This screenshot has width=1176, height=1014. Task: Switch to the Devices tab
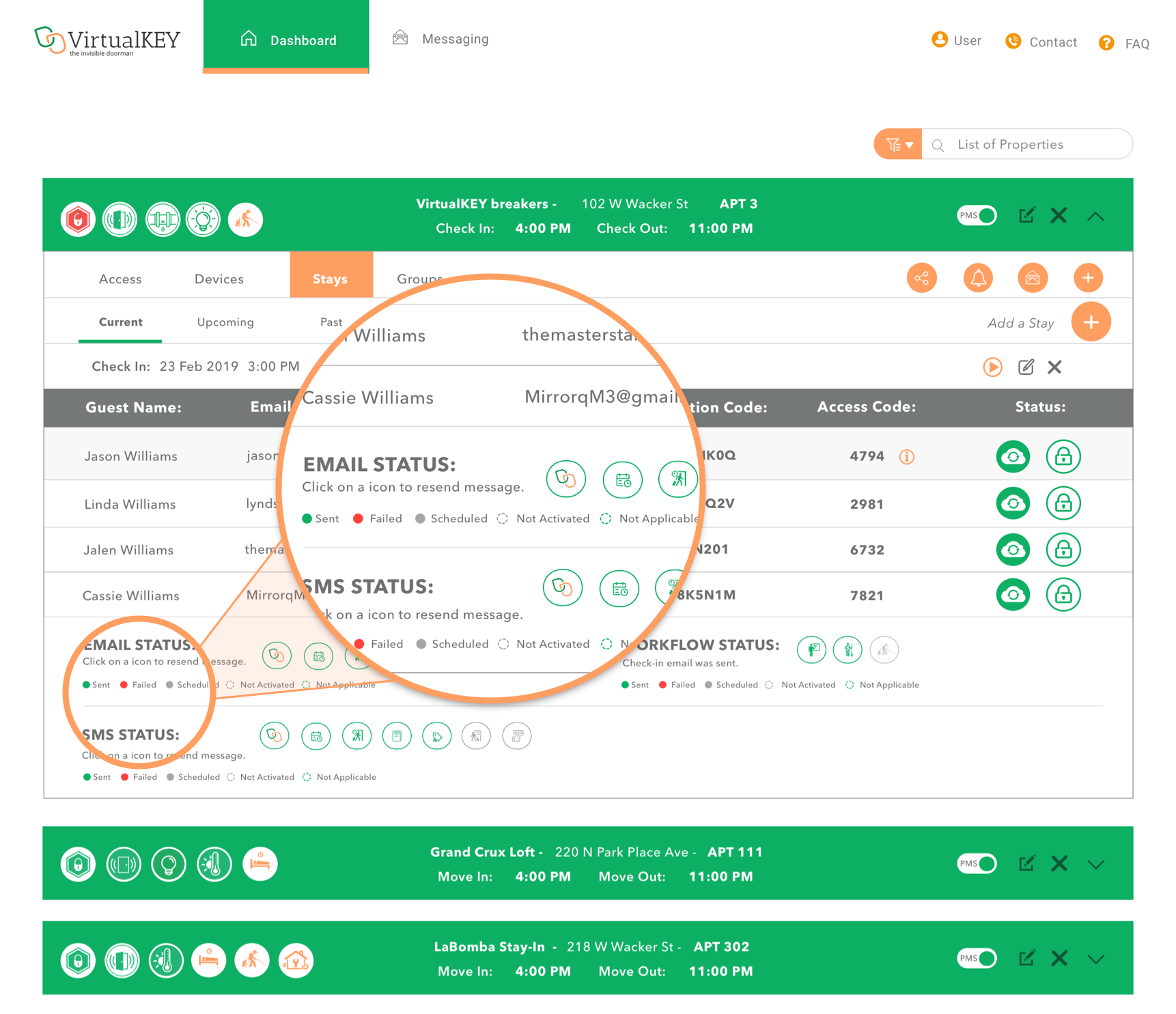(x=219, y=279)
